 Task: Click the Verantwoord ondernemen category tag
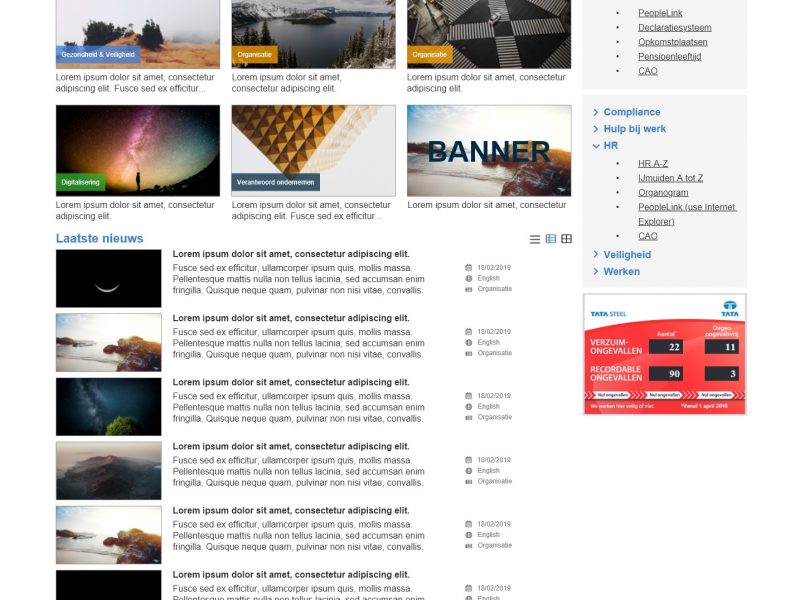(x=276, y=182)
